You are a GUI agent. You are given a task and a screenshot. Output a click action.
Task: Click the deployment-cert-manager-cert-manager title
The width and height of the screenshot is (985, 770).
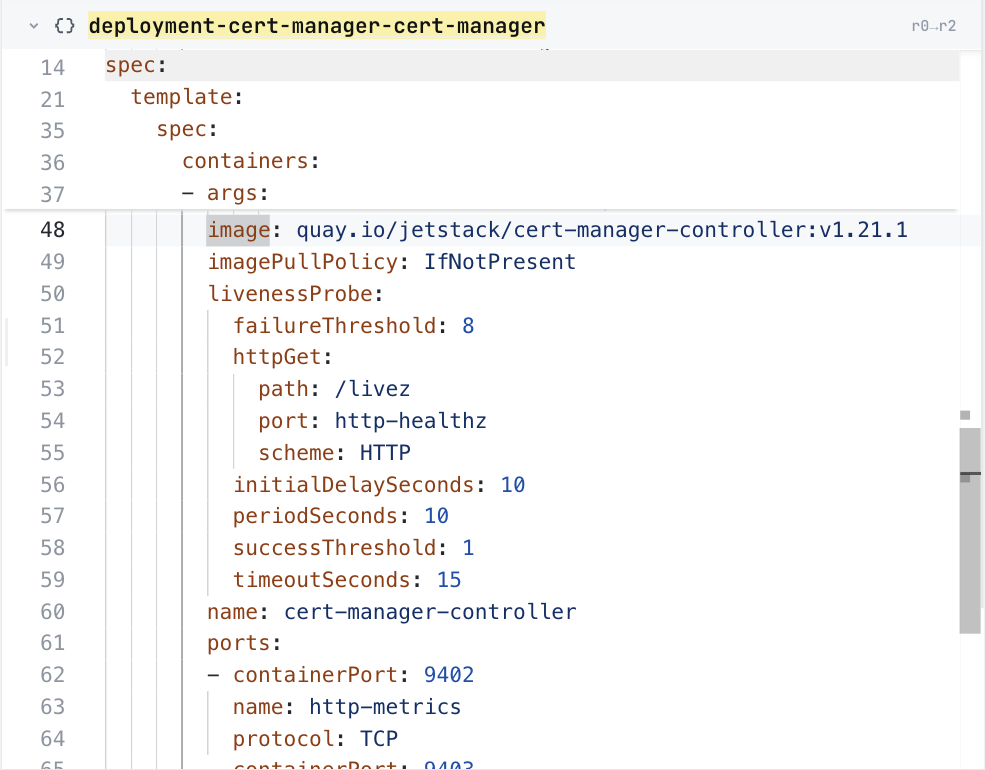tap(317, 26)
